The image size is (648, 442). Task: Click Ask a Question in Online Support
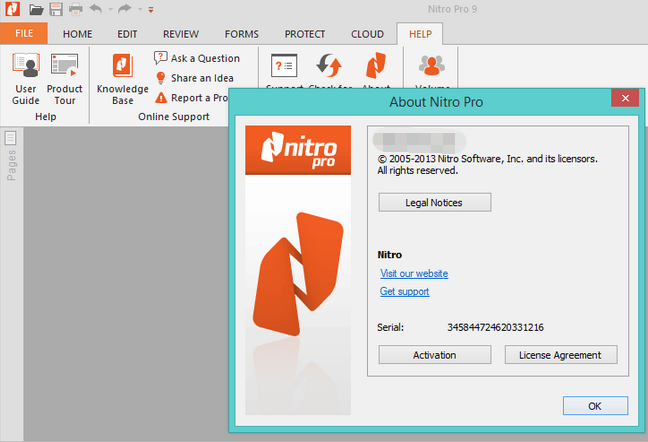[x=197, y=58]
